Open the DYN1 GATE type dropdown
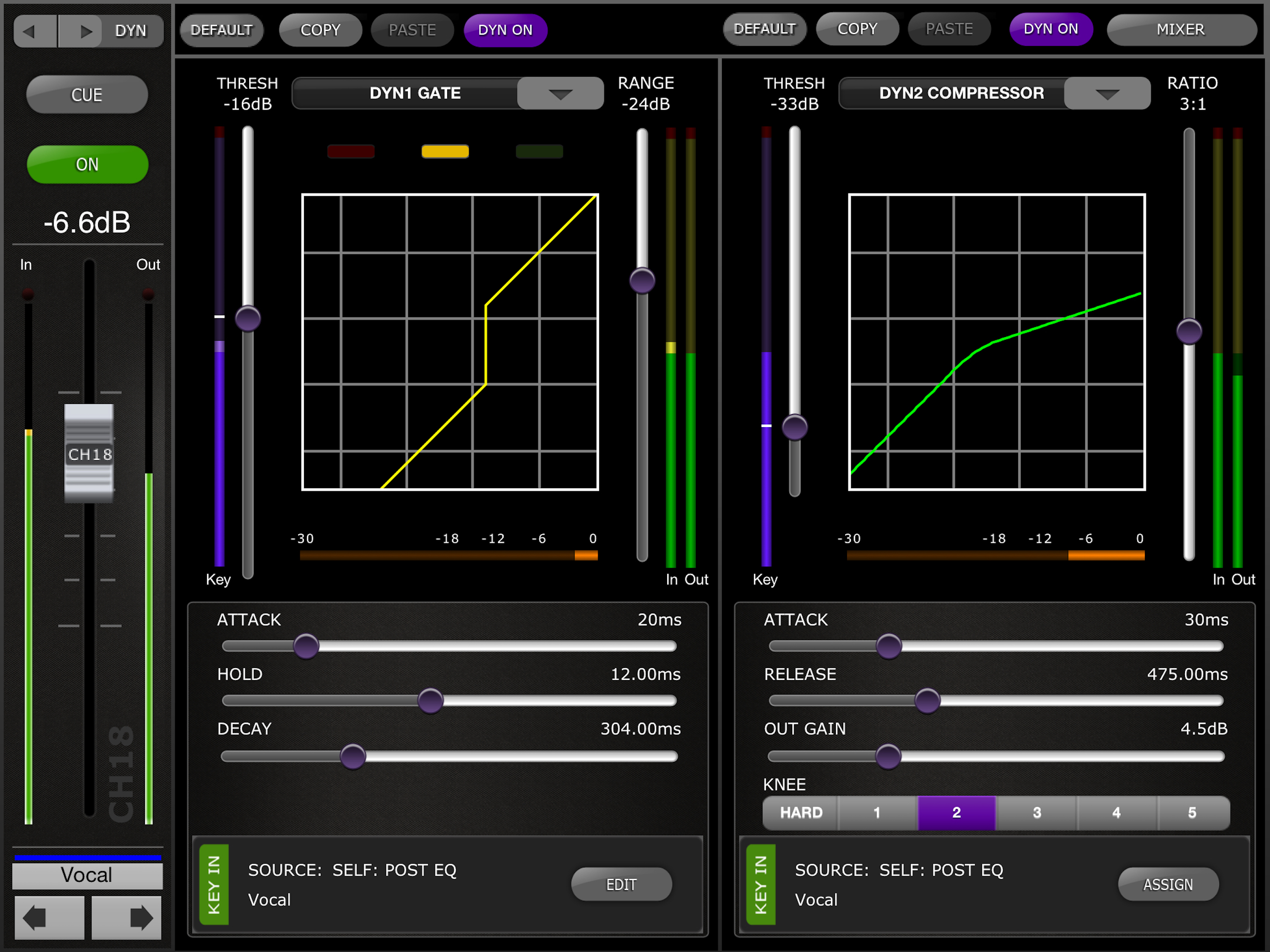Viewport: 1270px width, 952px height. click(x=560, y=93)
